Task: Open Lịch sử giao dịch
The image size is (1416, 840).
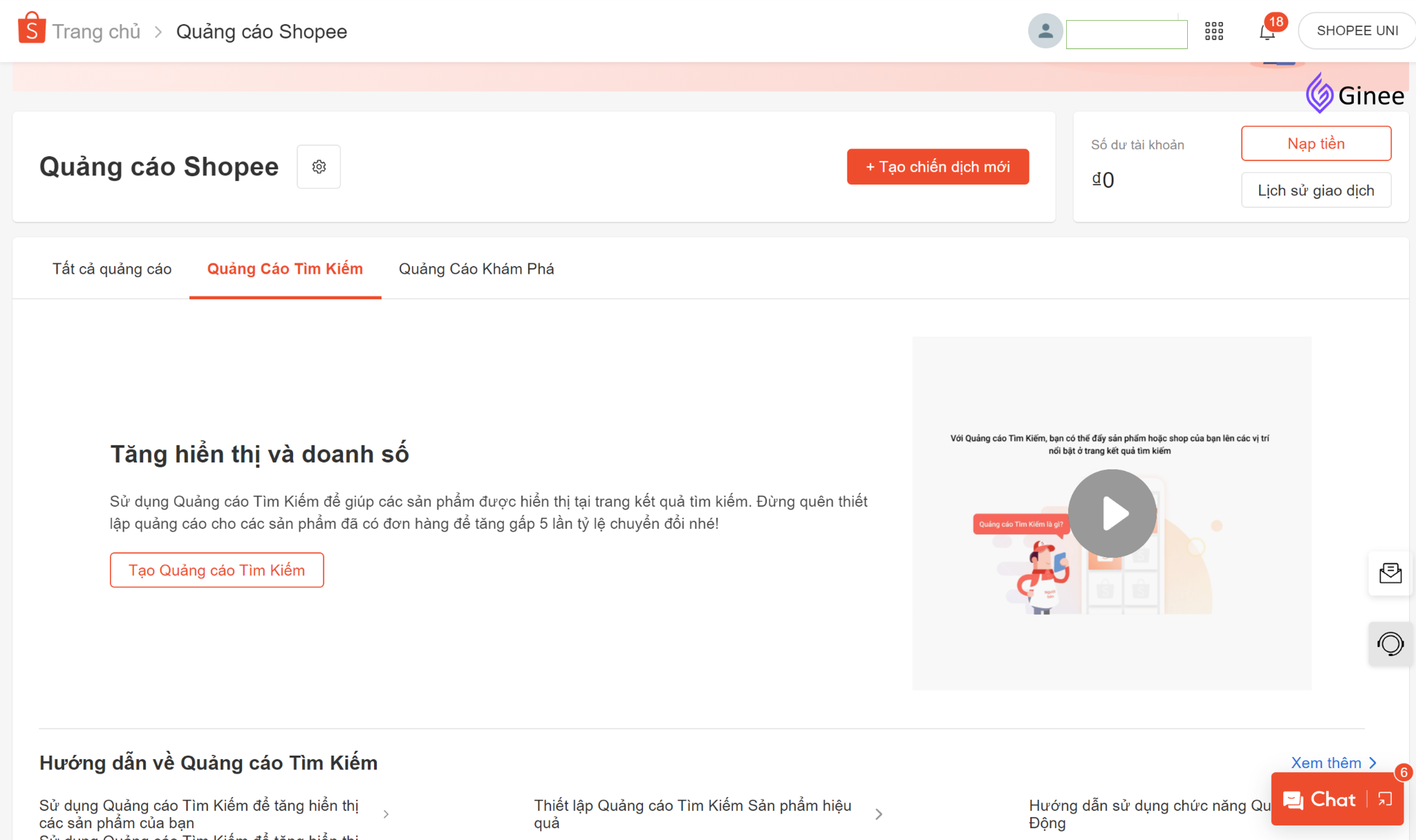Action: click(x=1316, y=190)
